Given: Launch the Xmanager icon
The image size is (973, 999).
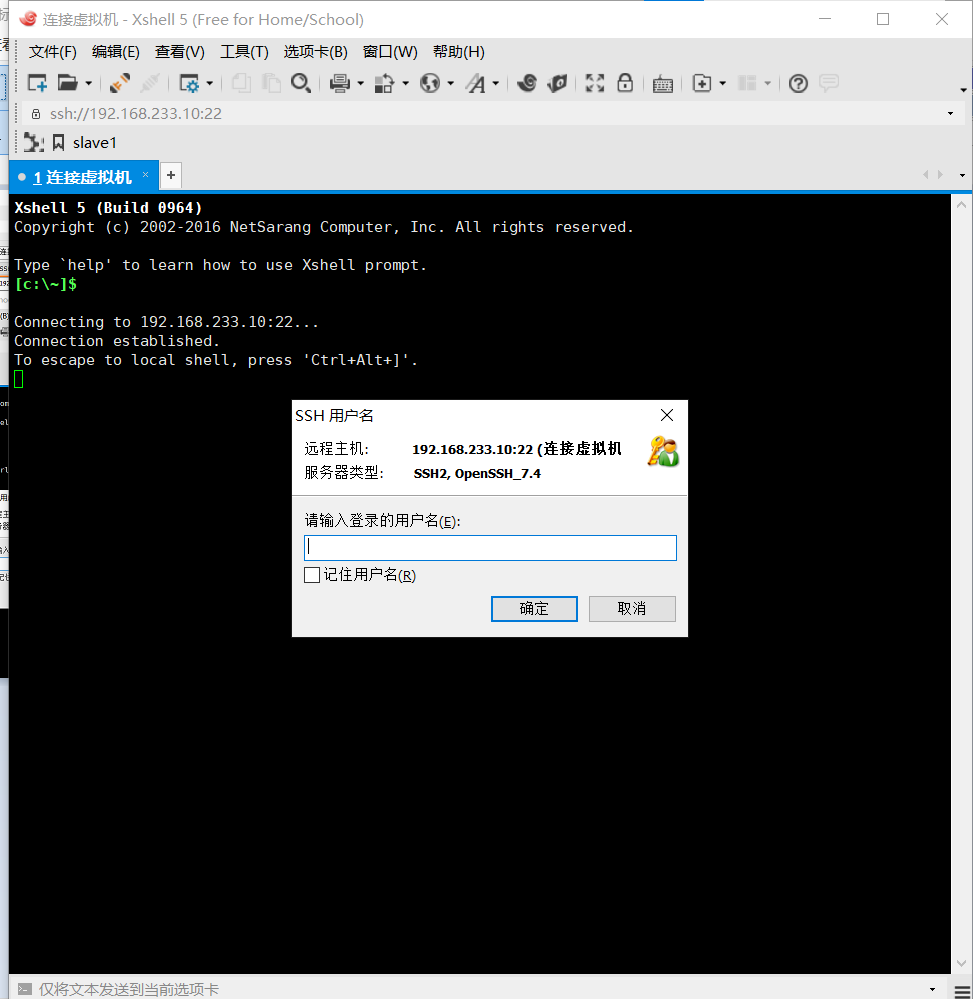Looking at the screenshot, I should coord(558,83).
